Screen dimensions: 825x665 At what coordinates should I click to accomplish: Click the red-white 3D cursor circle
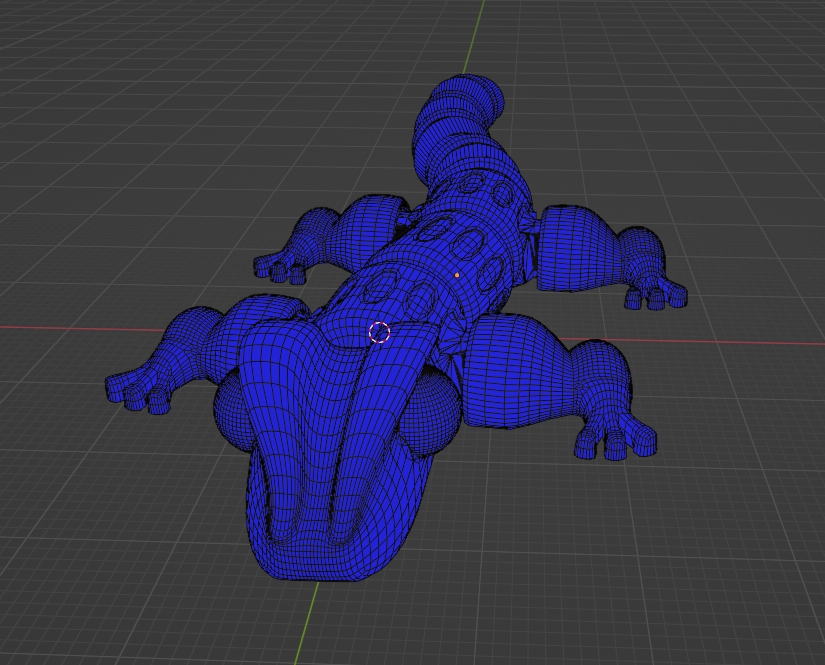pos(379,332)
